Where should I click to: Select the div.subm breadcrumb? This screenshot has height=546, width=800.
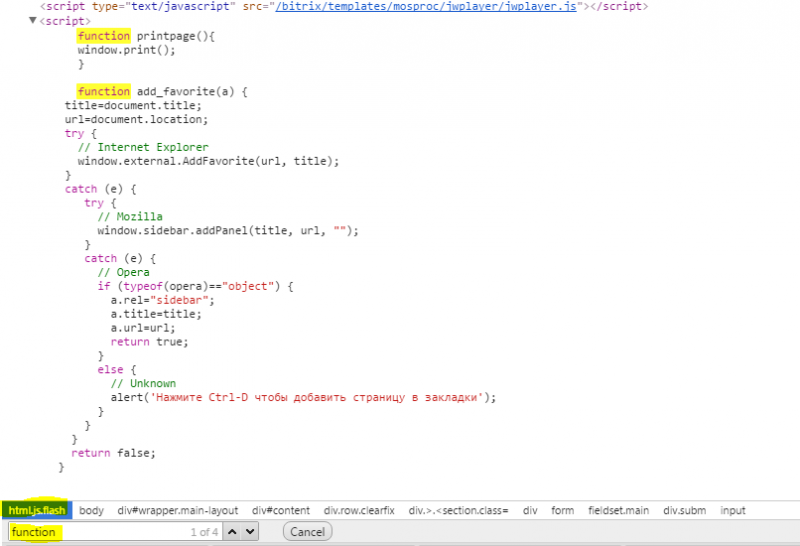(x=684, y=510)
